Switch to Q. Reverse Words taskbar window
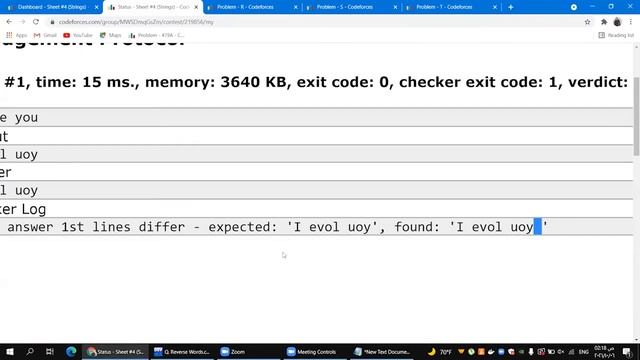The image size is (640, 360). [x=182, y=351]
